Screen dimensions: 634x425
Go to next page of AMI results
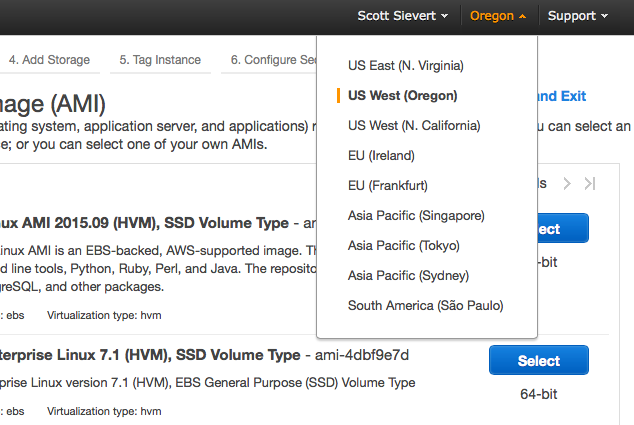point(567,183)
